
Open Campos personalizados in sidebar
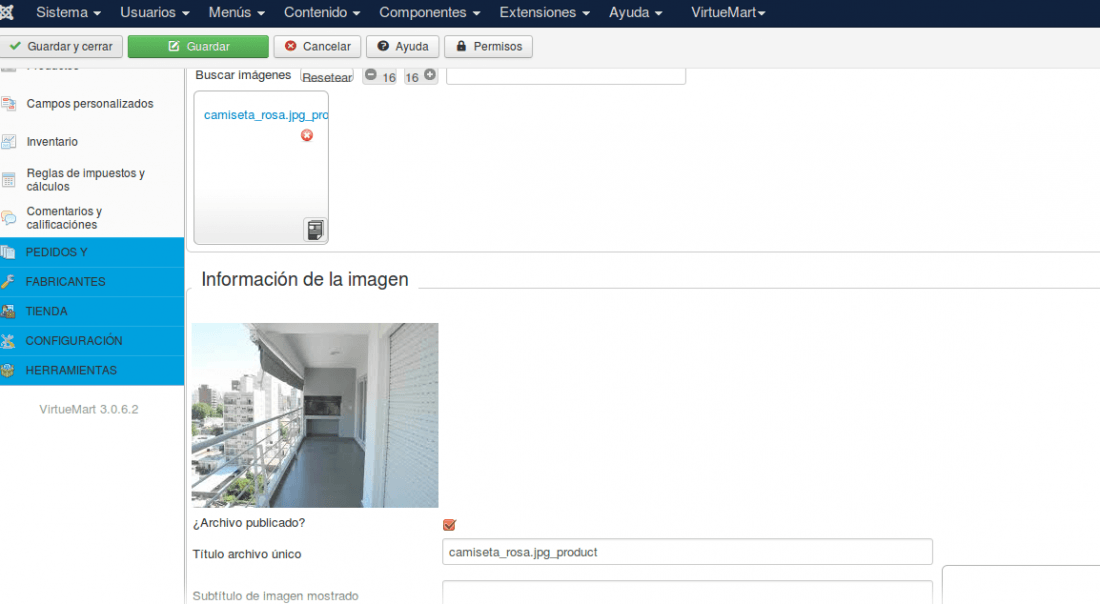pyautogui.click(x=90, y=104)
